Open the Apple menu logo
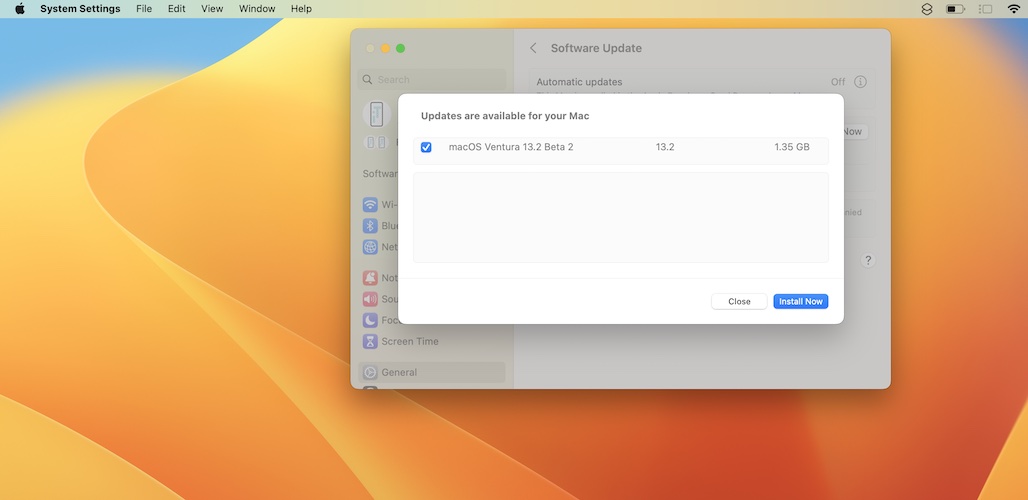Screen dimensions: 1028x500 20,9
